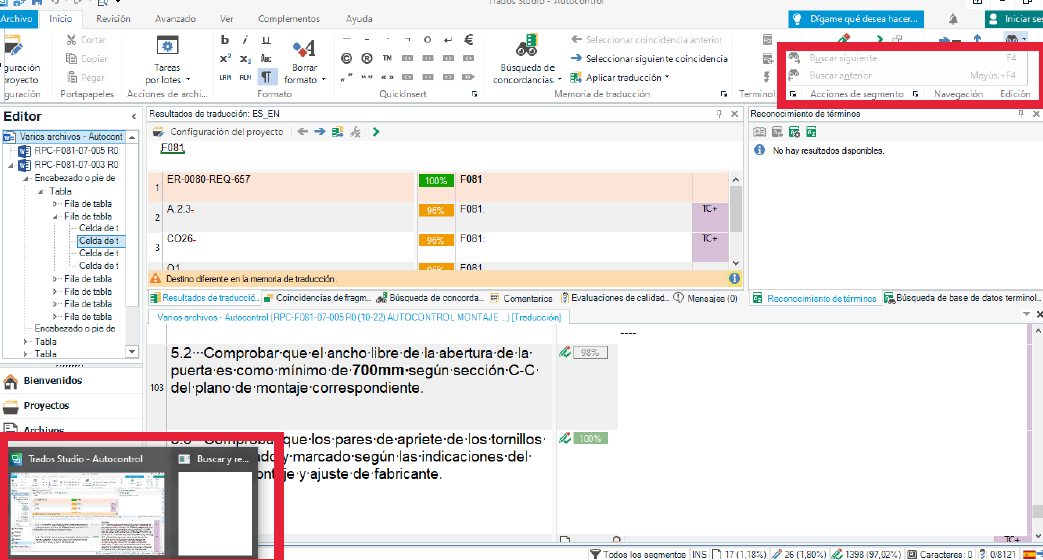Click segment 103 status pencil icon
Screen dimensions: 1043x560
tap(565, 352)
